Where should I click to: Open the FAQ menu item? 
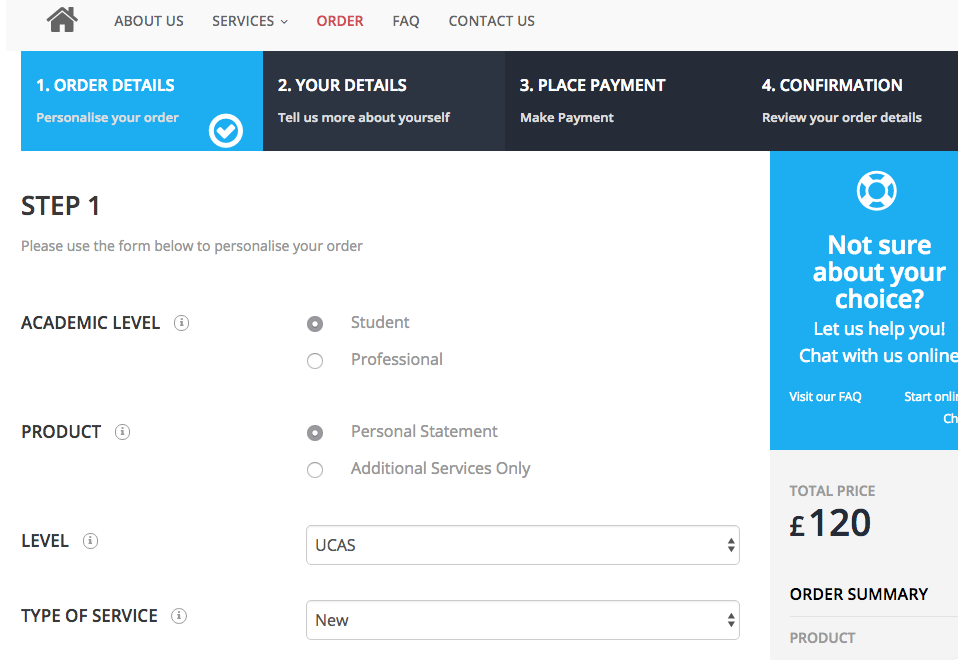(x=406, y=21)
